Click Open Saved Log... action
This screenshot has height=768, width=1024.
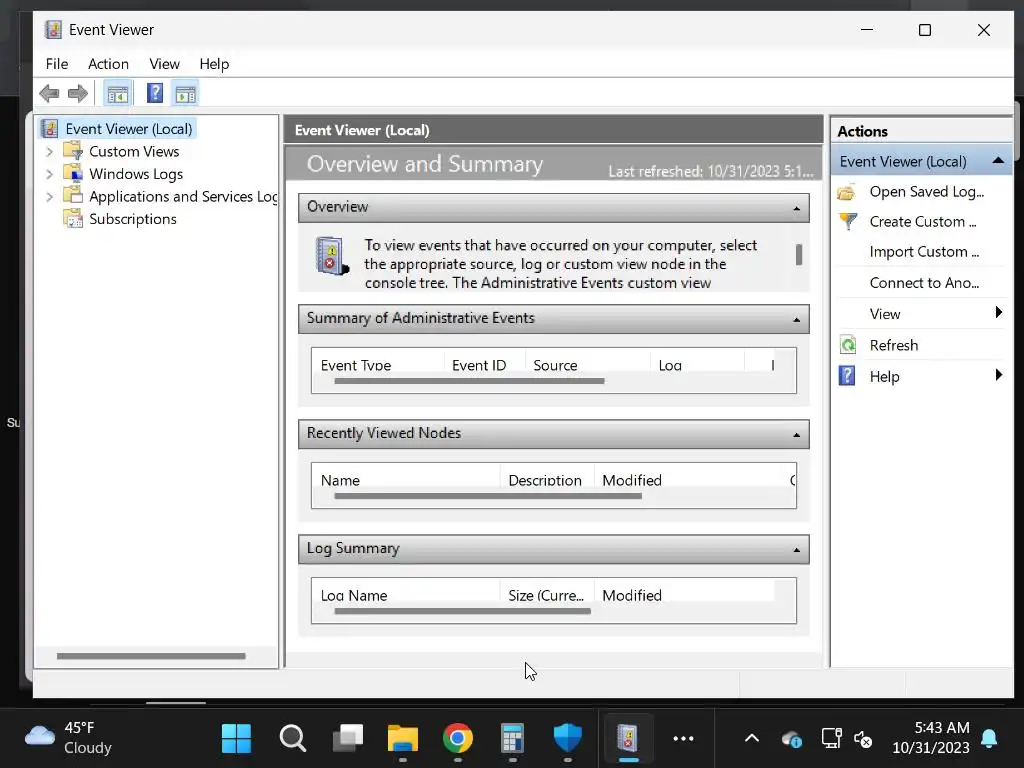coord(927,191)
